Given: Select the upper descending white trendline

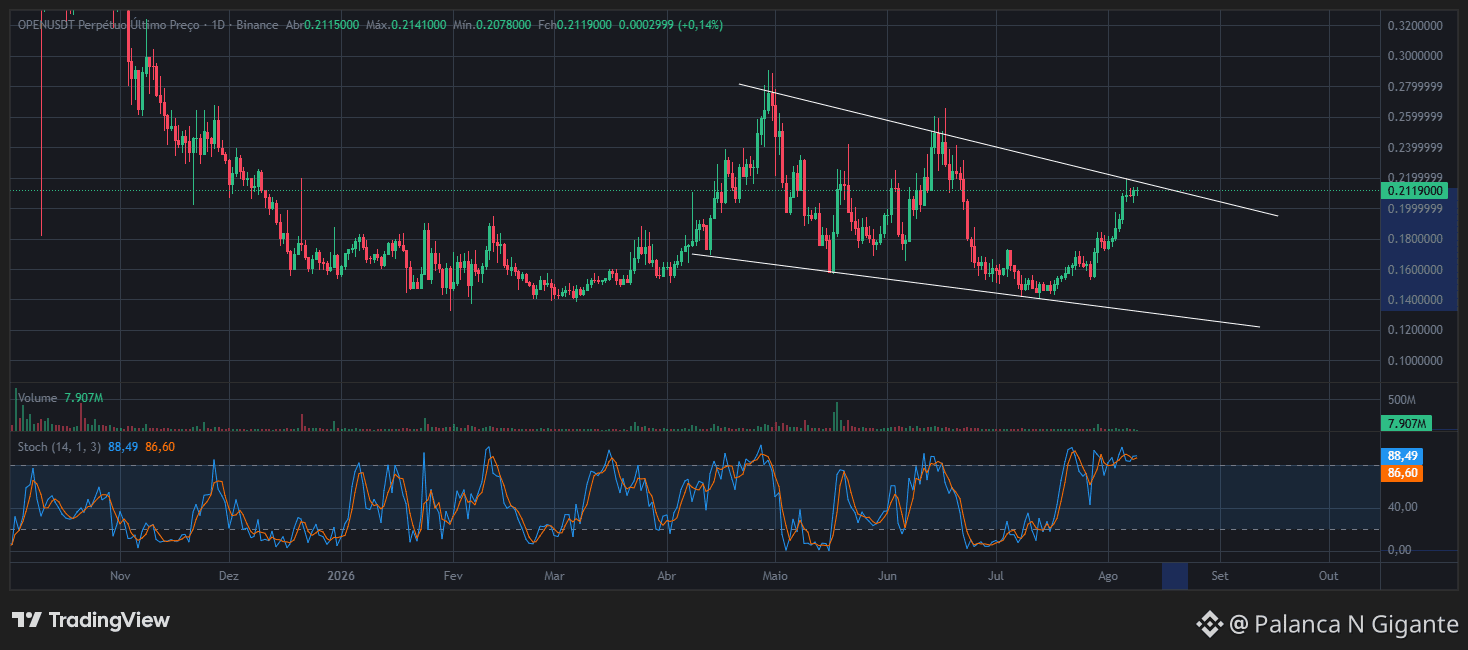Looking at the screenshot, I should point(1008,150).
